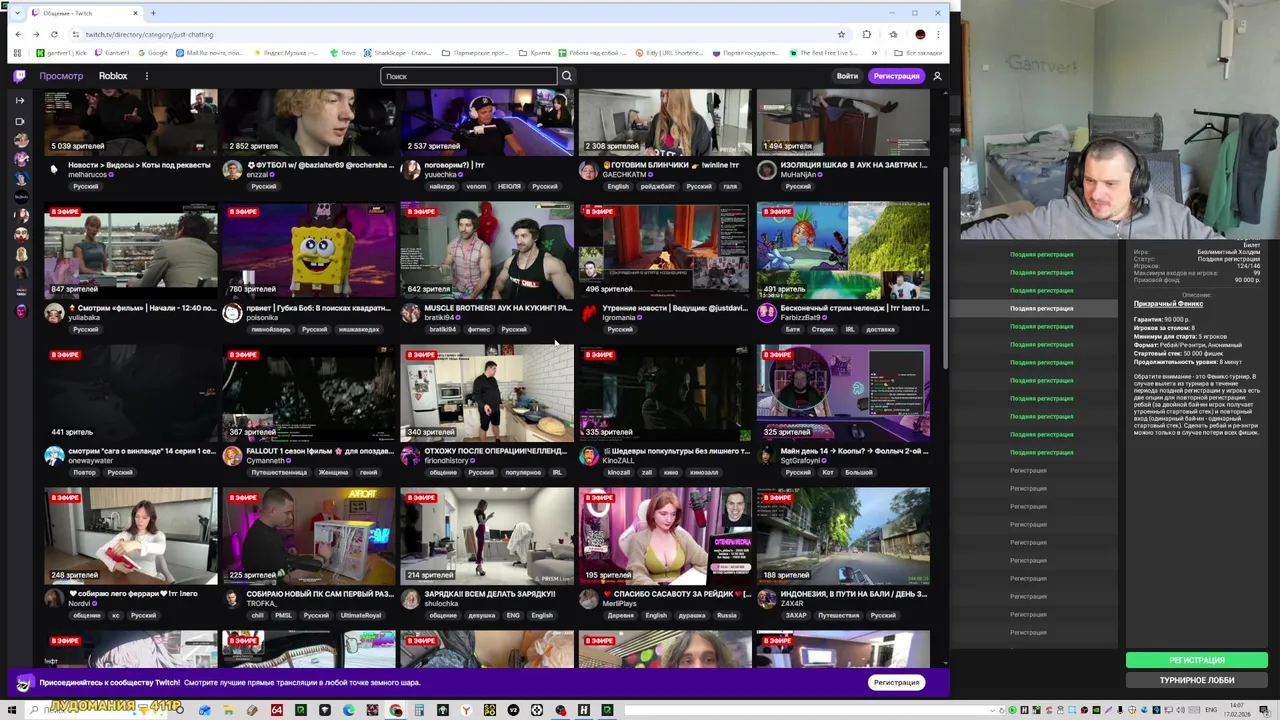Select the highlighted 'Поздняя регистрация' tournament row
Screen dimensions: 1280x720
pos(1034,308)
